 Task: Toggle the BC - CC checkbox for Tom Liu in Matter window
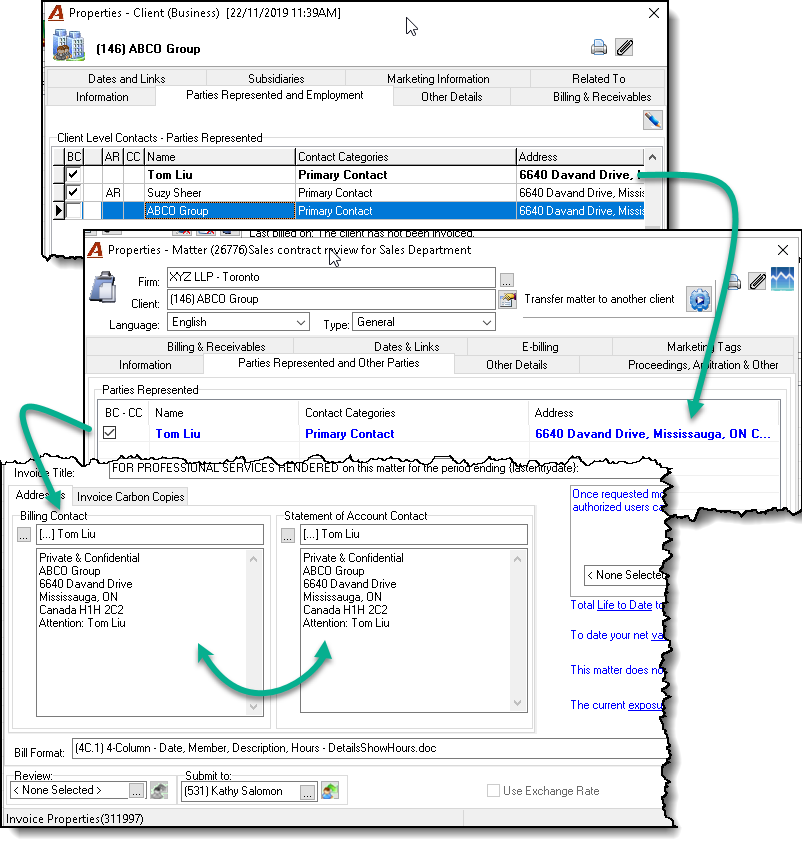point(110,433)
